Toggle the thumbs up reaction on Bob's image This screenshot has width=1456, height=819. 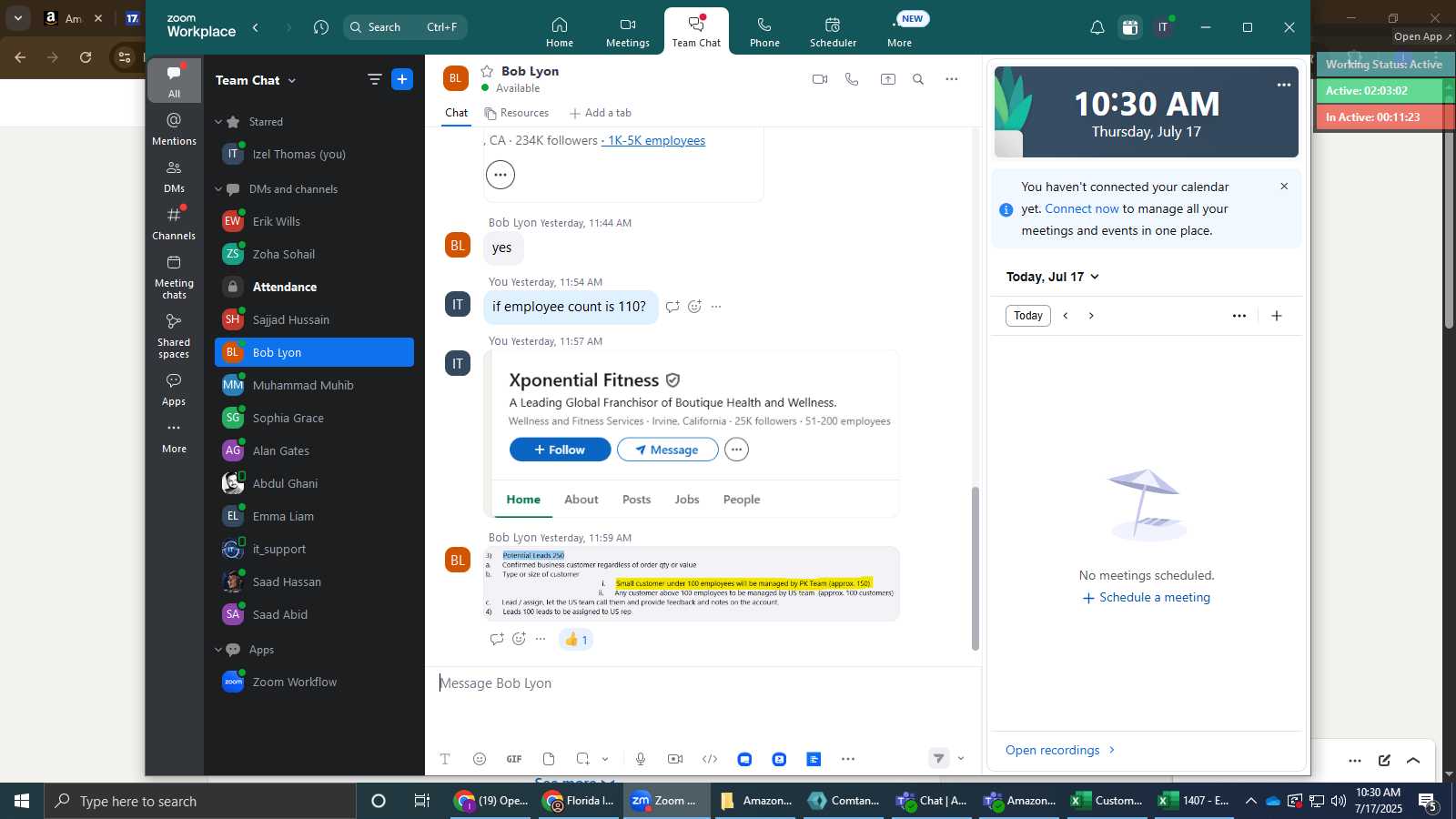[576, 640]
